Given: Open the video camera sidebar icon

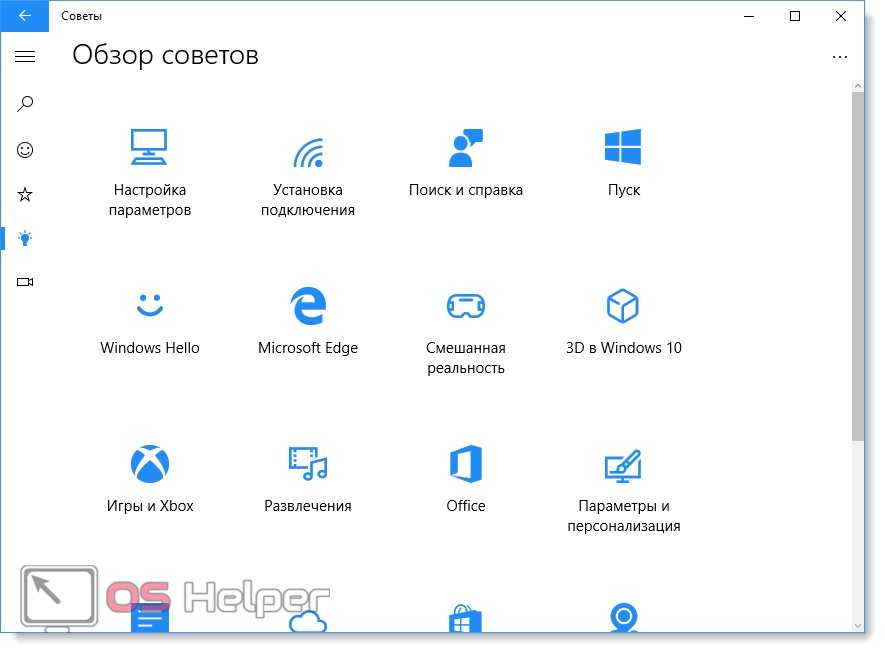Looking at the screenshot, I should pyautogui.click(x=25, y=282).
